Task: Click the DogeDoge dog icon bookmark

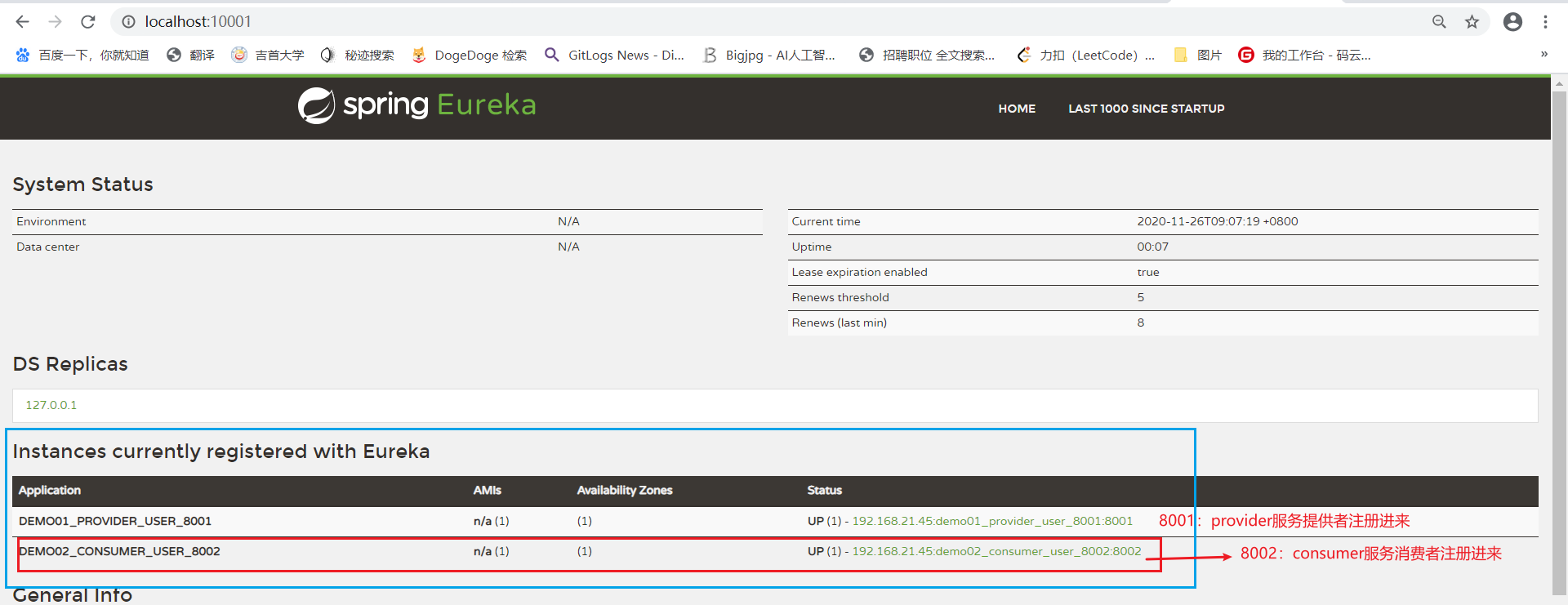Action: coord(419,55)
